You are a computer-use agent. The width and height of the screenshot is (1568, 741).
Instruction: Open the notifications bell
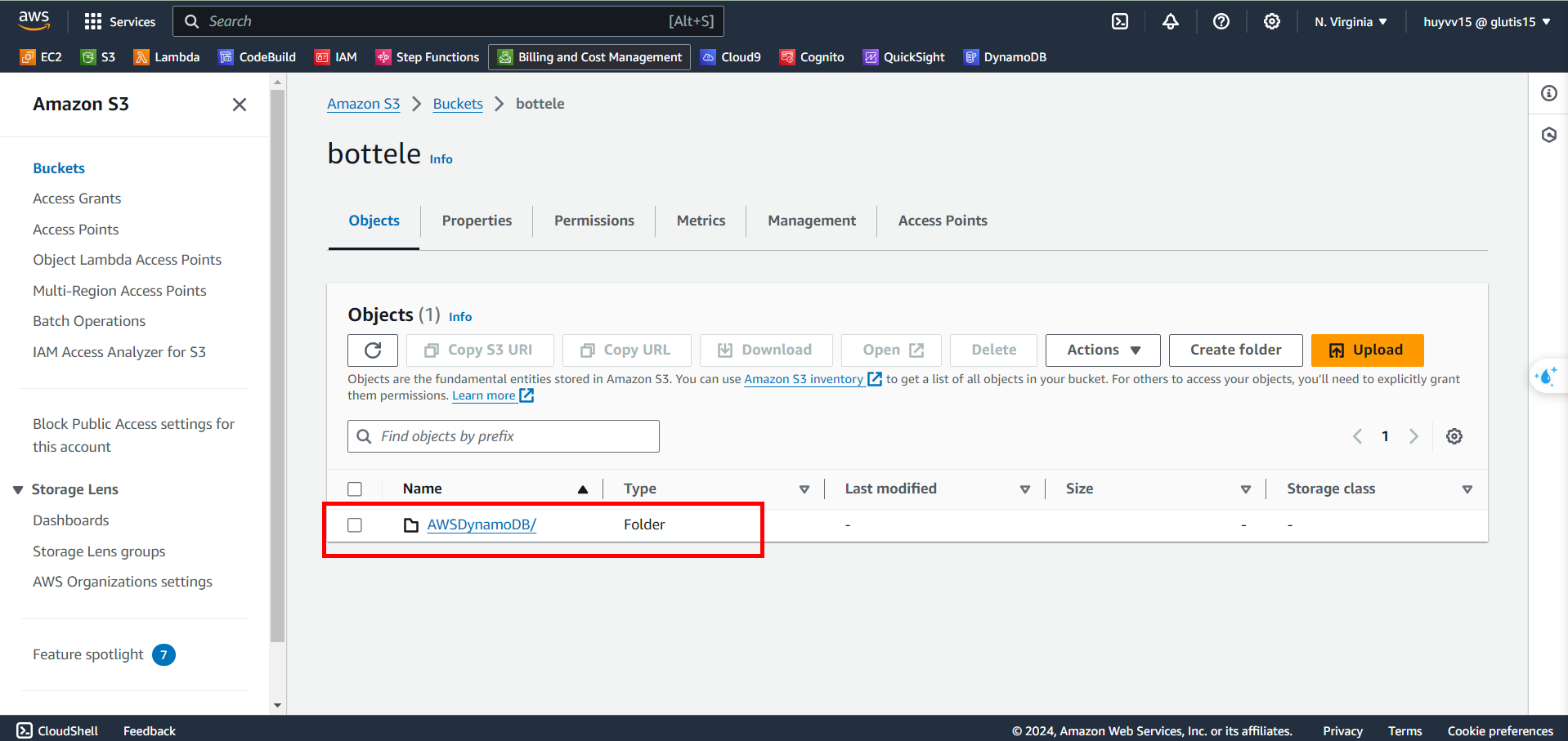click(x=1171, y=22)
